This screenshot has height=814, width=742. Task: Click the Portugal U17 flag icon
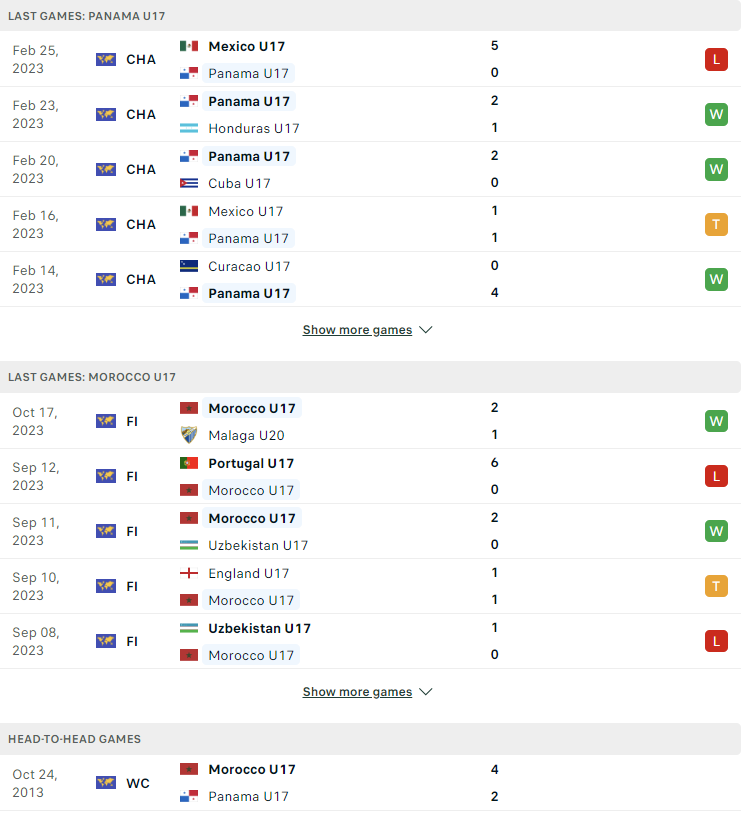coord(188,463)
